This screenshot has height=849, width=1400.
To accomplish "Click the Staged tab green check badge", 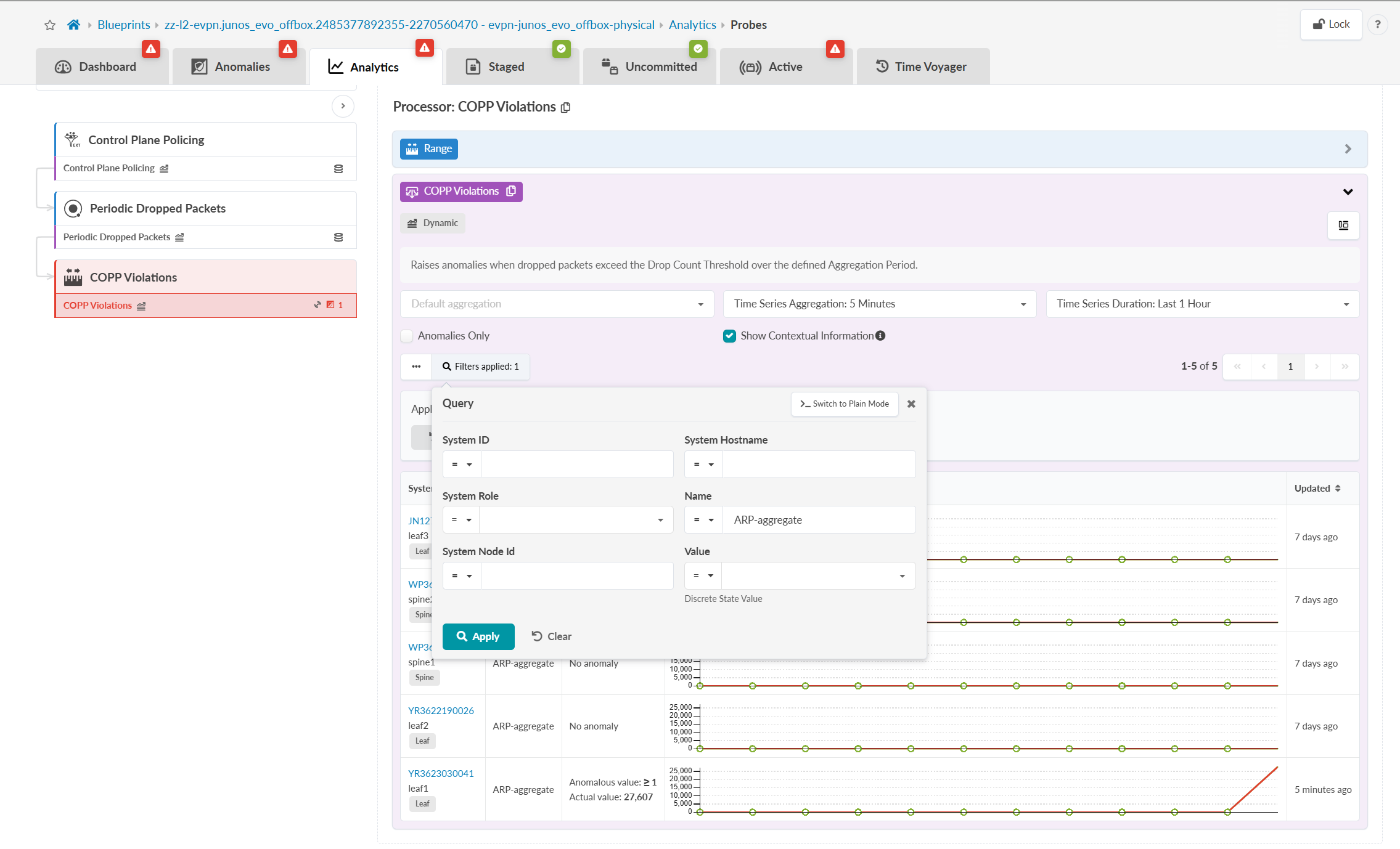I will [561, 49].
